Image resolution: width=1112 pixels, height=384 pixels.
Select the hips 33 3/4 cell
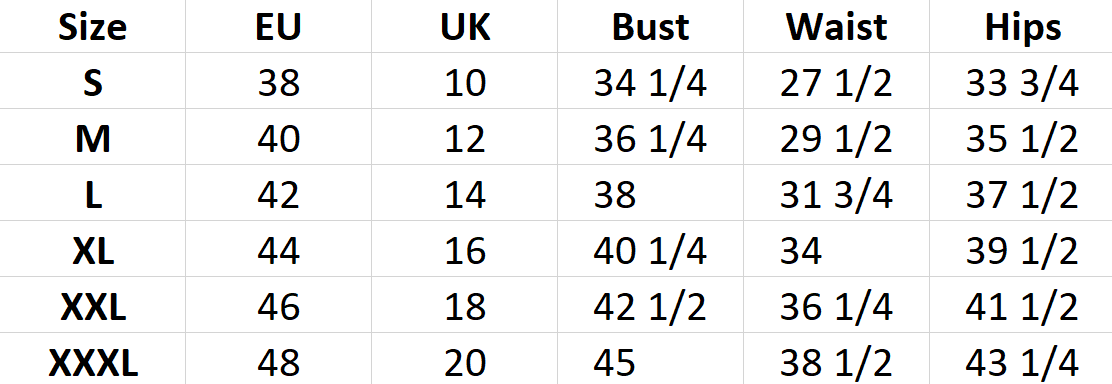(x=1021, y=81)
